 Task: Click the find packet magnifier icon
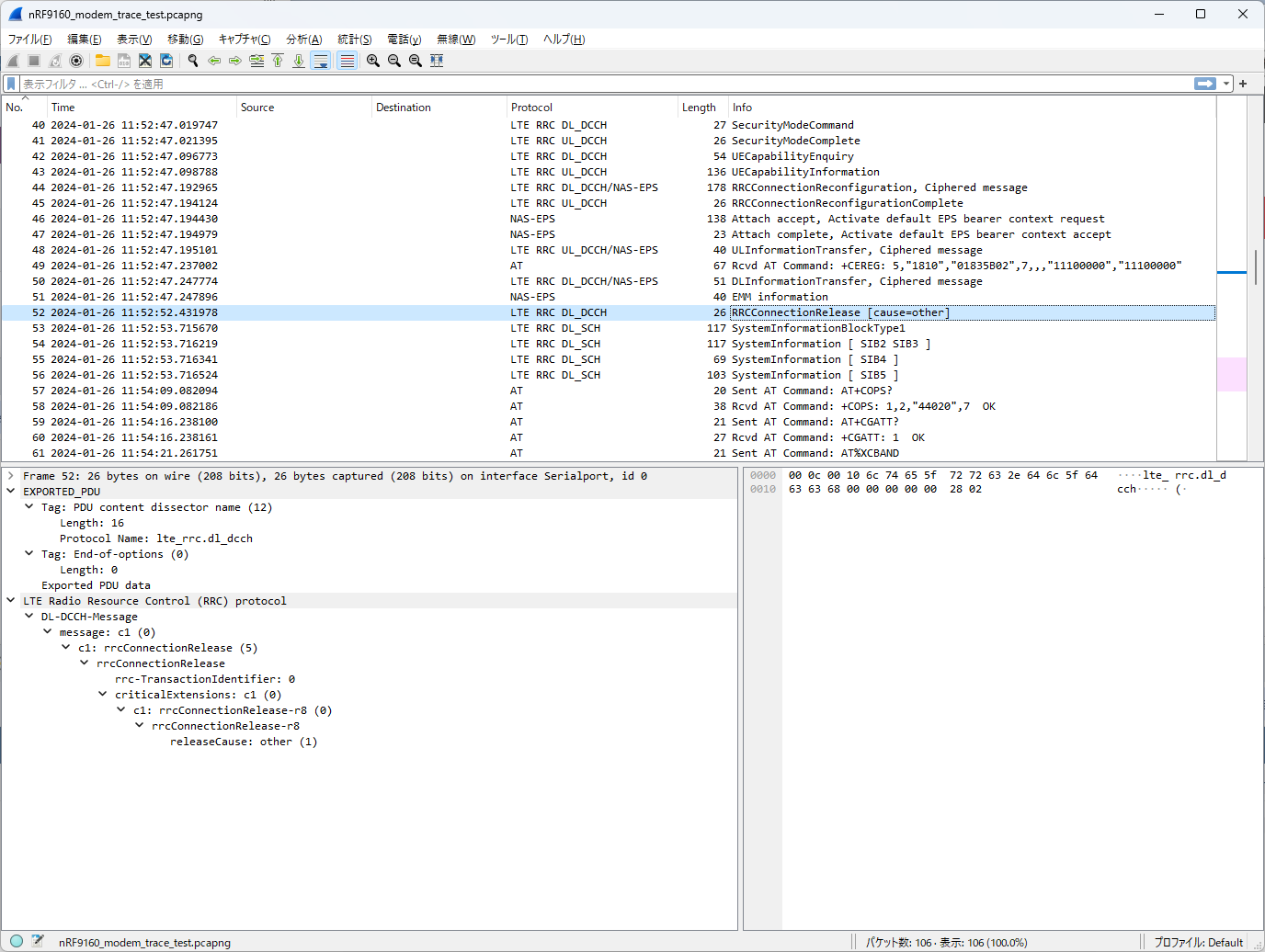pos(193,61)
